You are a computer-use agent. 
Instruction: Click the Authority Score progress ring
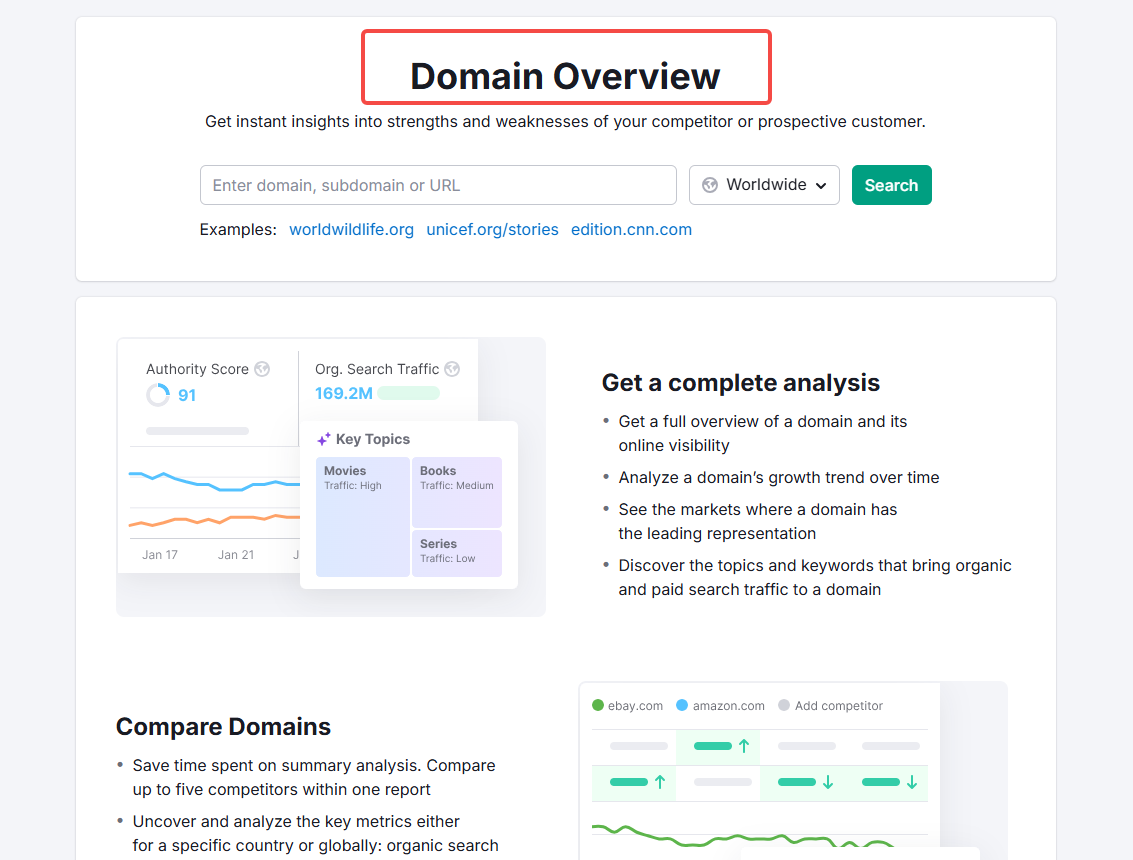coord(157,394)
